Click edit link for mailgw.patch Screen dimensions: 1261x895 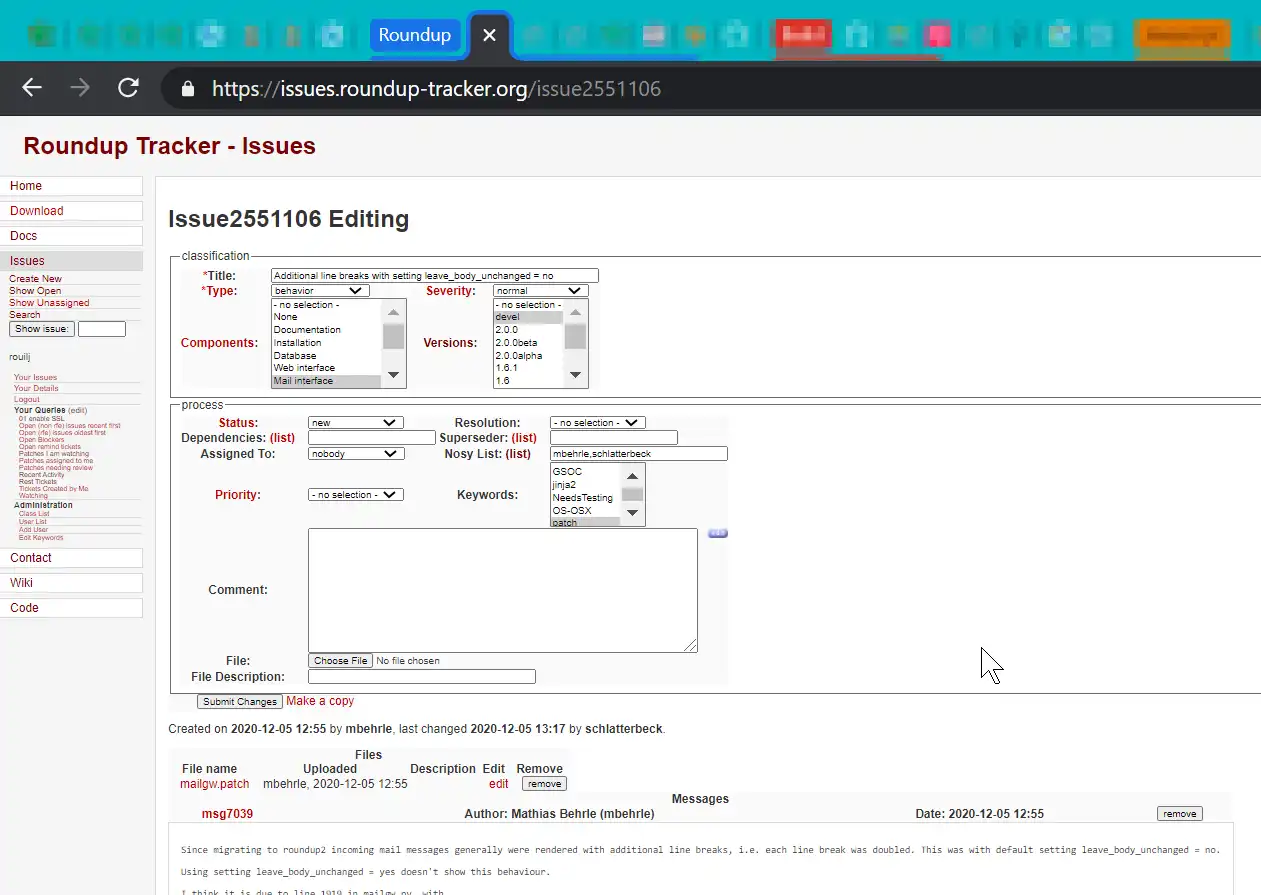pos(499,784)
